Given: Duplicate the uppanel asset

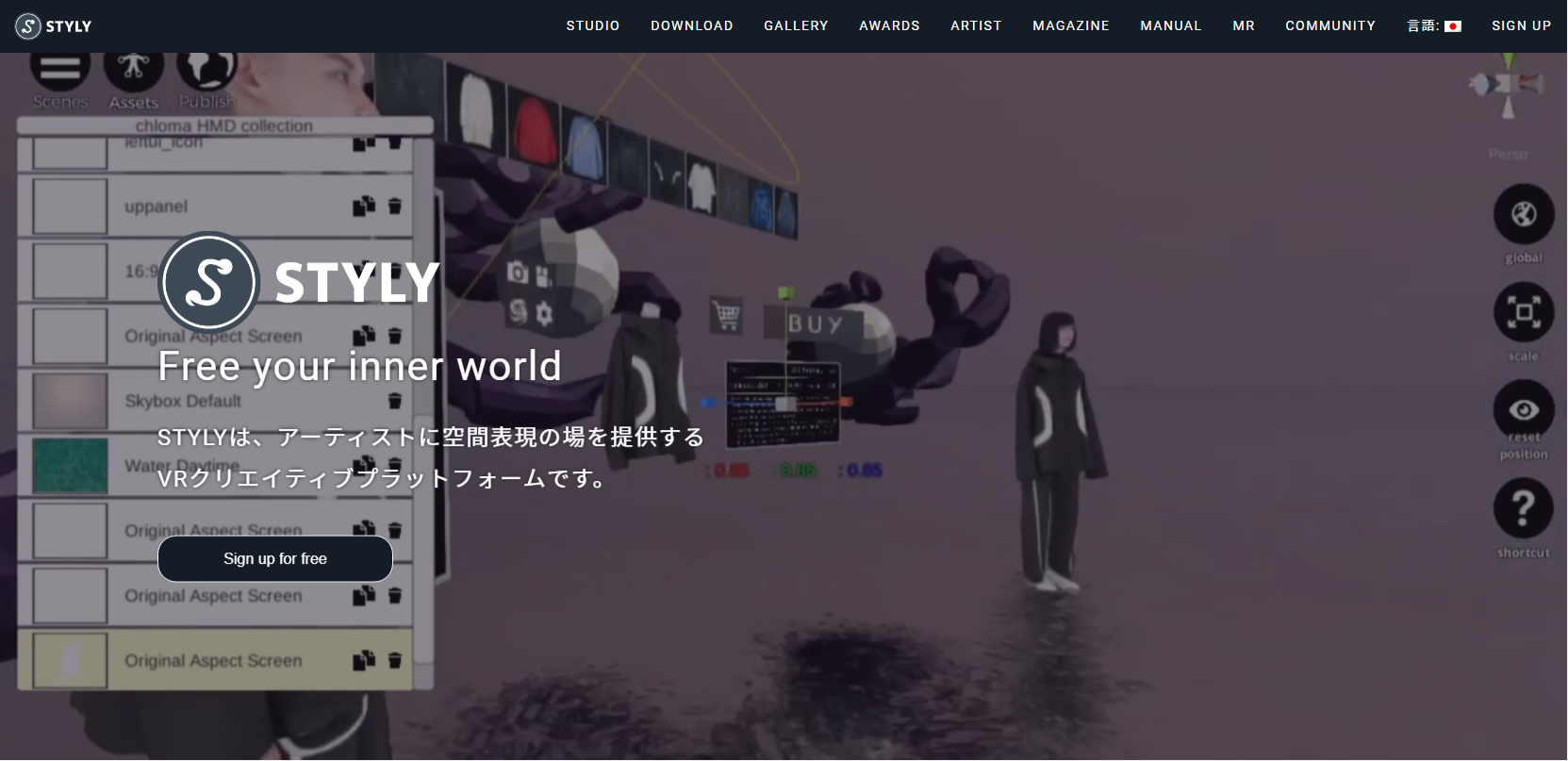Looking at the screenshot, I should tap(364, 206).
